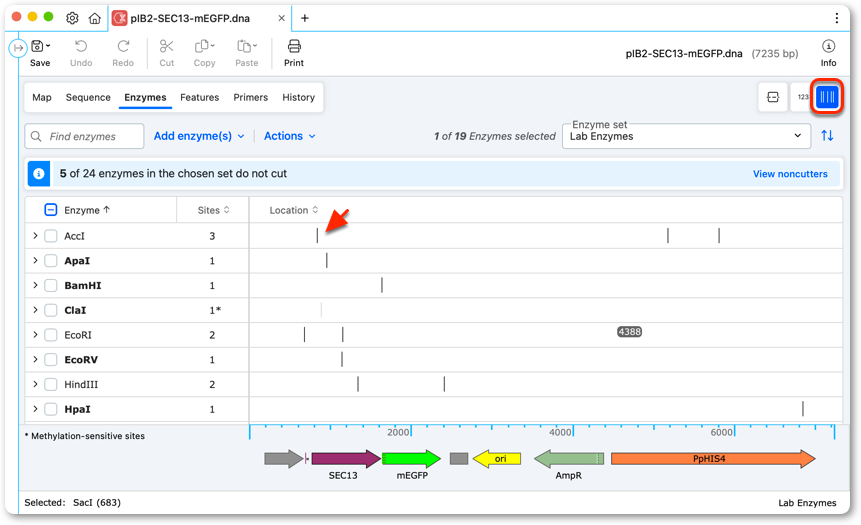Focus the Find enzymes search field
Image resolution: width=861 pixels, height=525 pixels.
coord(84,136)
